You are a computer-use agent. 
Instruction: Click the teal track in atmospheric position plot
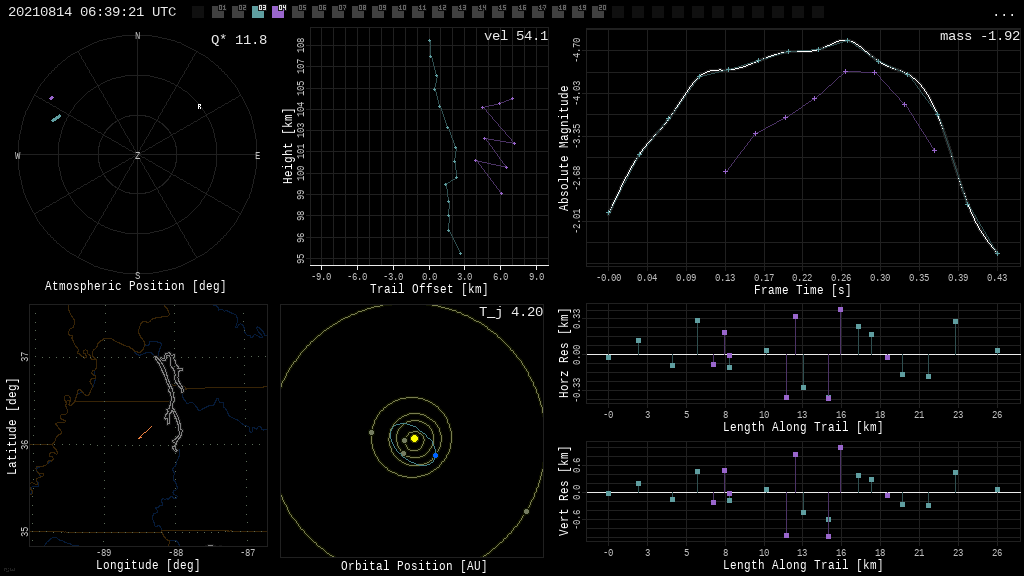click(x=56, y=118)
